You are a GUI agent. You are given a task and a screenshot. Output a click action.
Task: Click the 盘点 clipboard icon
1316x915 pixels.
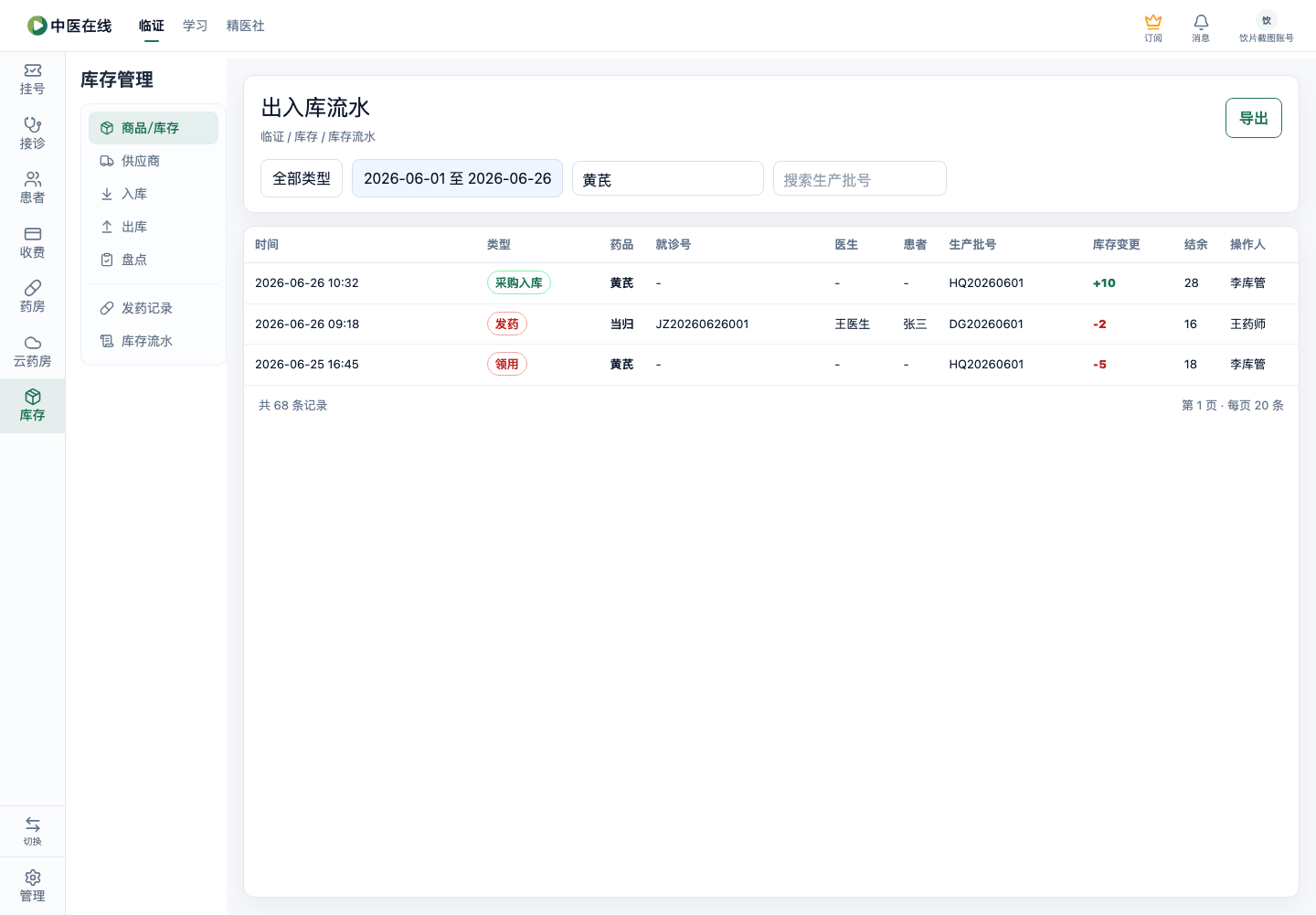click(x=107, y=260)
